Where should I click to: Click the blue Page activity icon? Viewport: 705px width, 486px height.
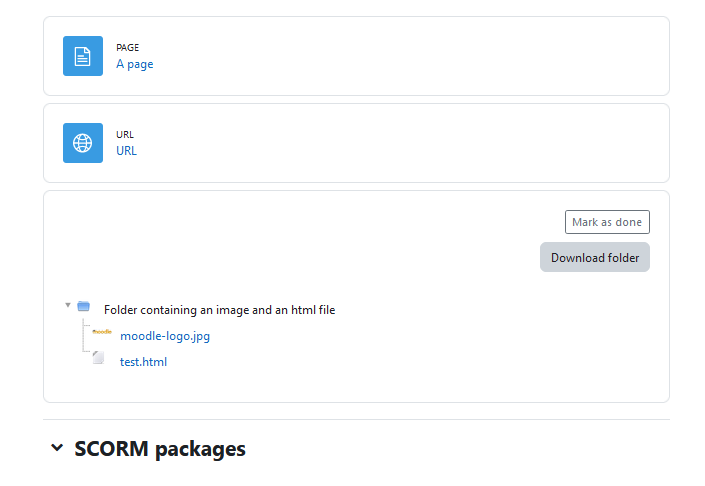83,56
